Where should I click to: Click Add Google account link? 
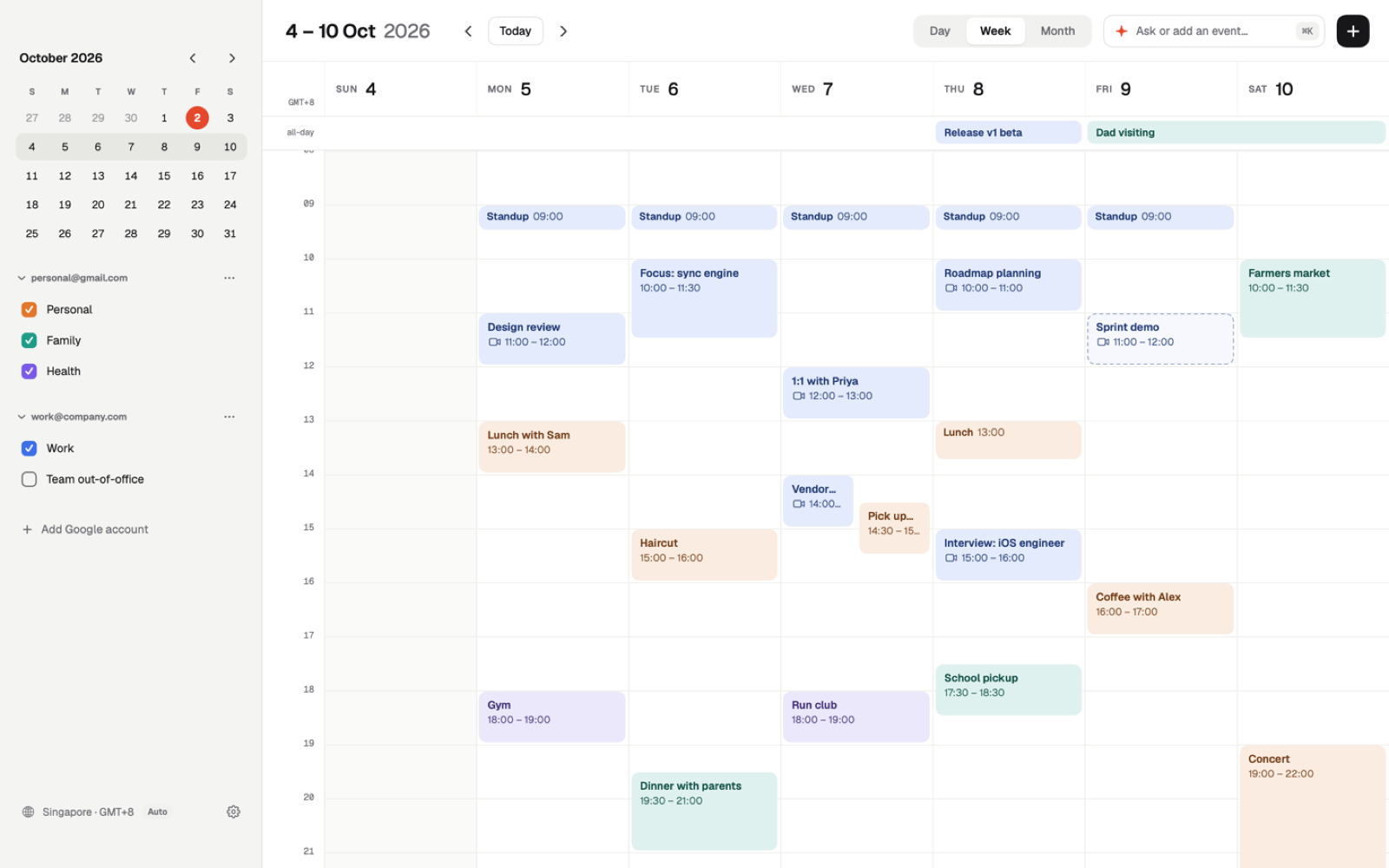click(x=95, y=529)
